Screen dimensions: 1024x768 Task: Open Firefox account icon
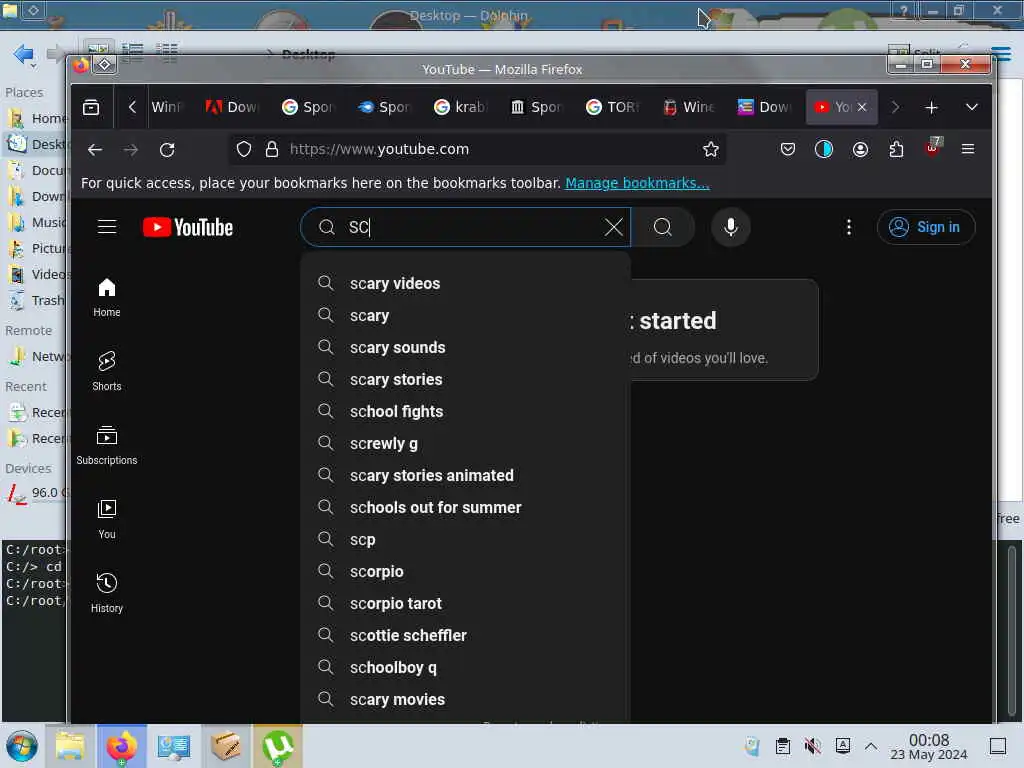[x=860, y=150]
